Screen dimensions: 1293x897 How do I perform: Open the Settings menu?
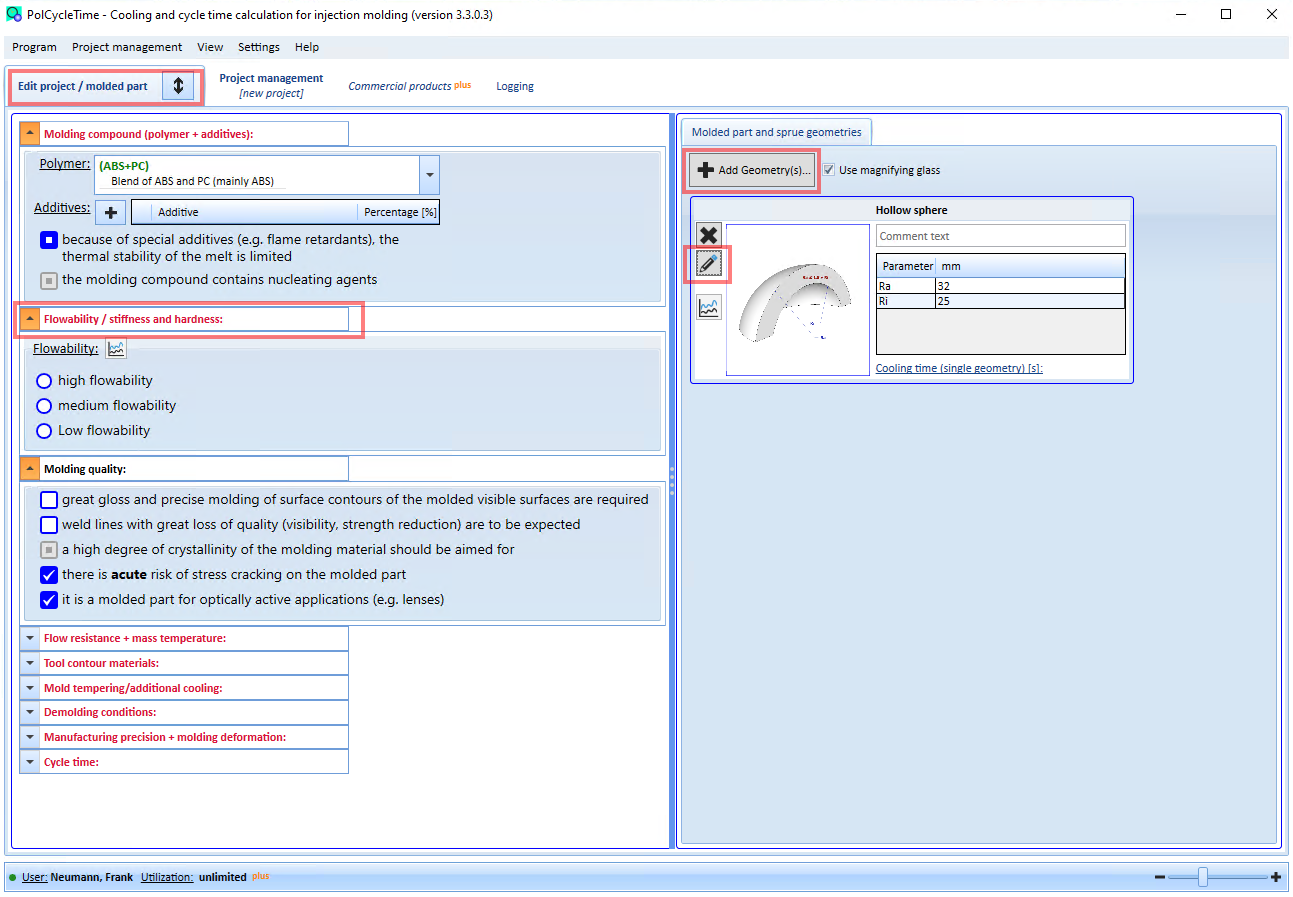click(x=259, y=47)
